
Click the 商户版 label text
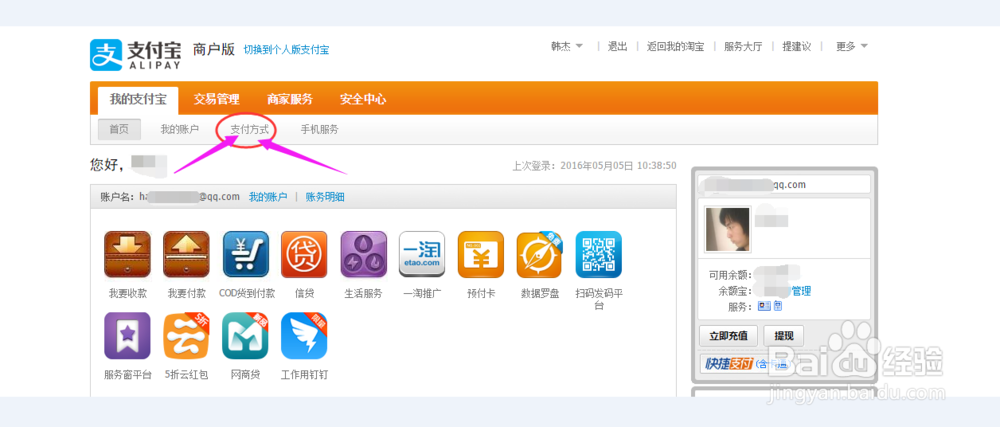tap(214, 49)
